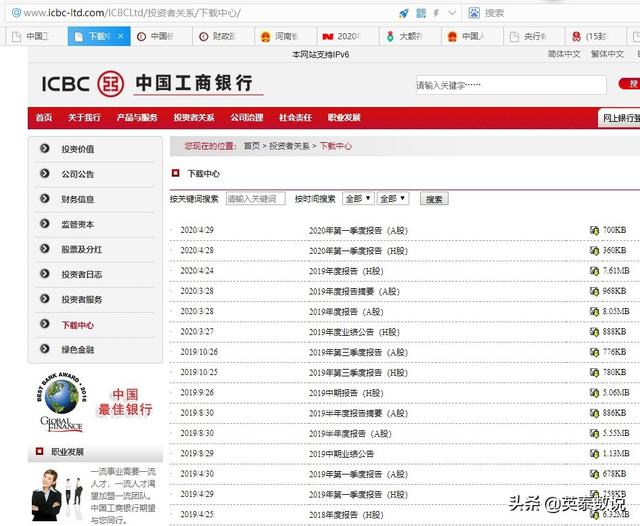
Task: Switch to the 财政部 browser tab
Action: coord(214,36)
